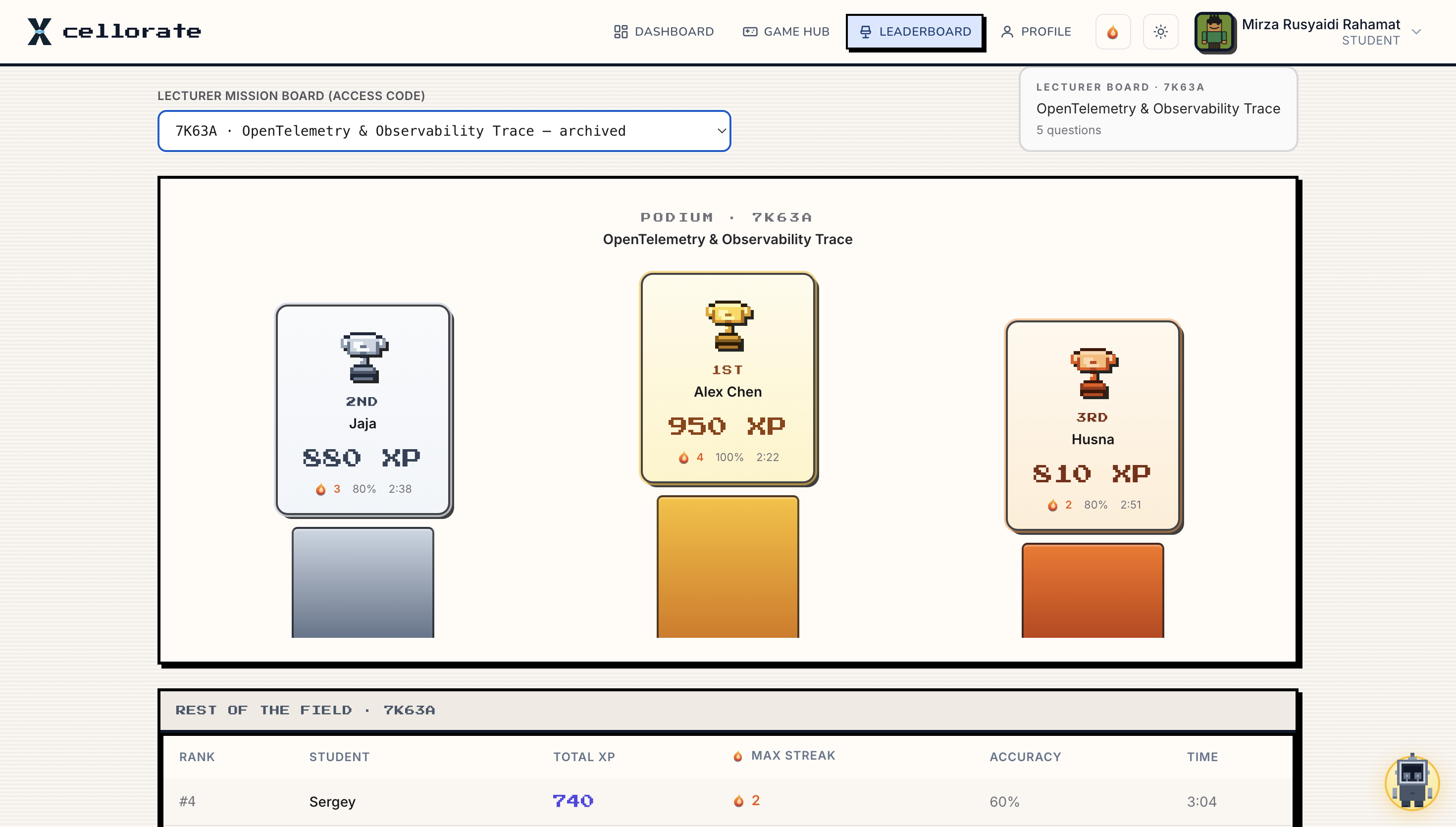Click the silver second-place podium block
Screen dimensions: 1456x827
tap(363, 582)
